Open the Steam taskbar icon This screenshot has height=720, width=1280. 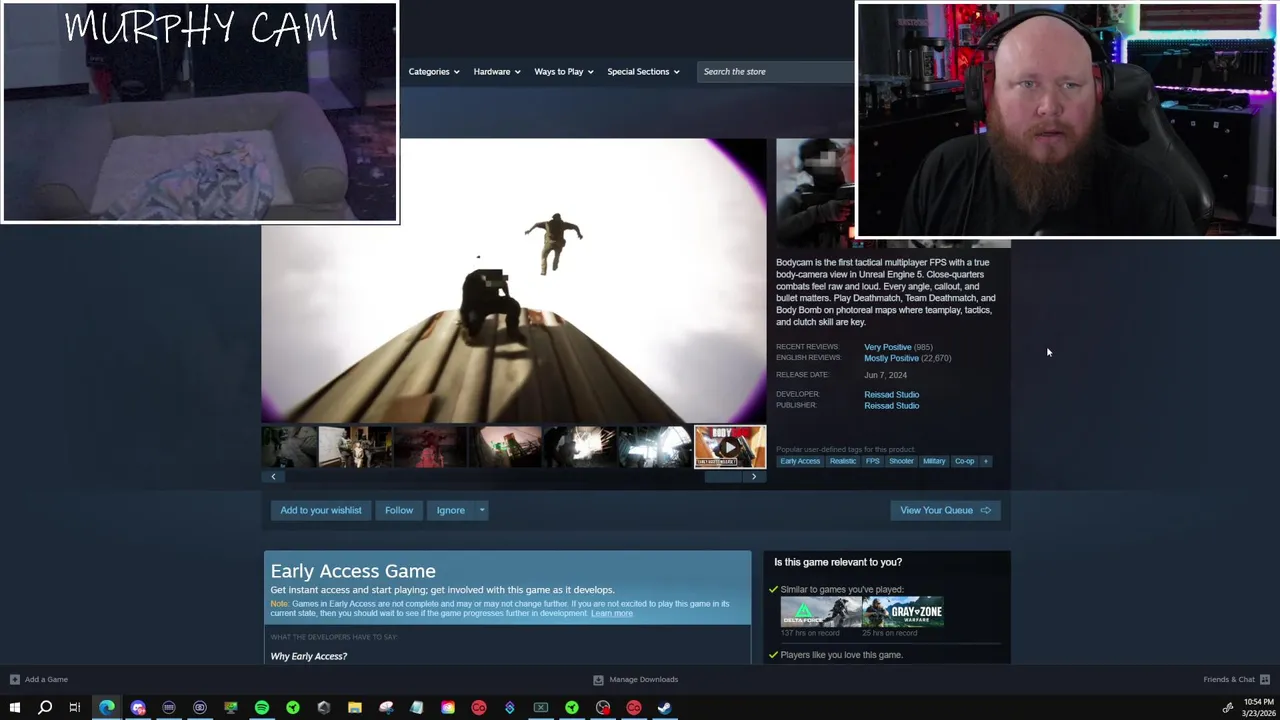665,708
